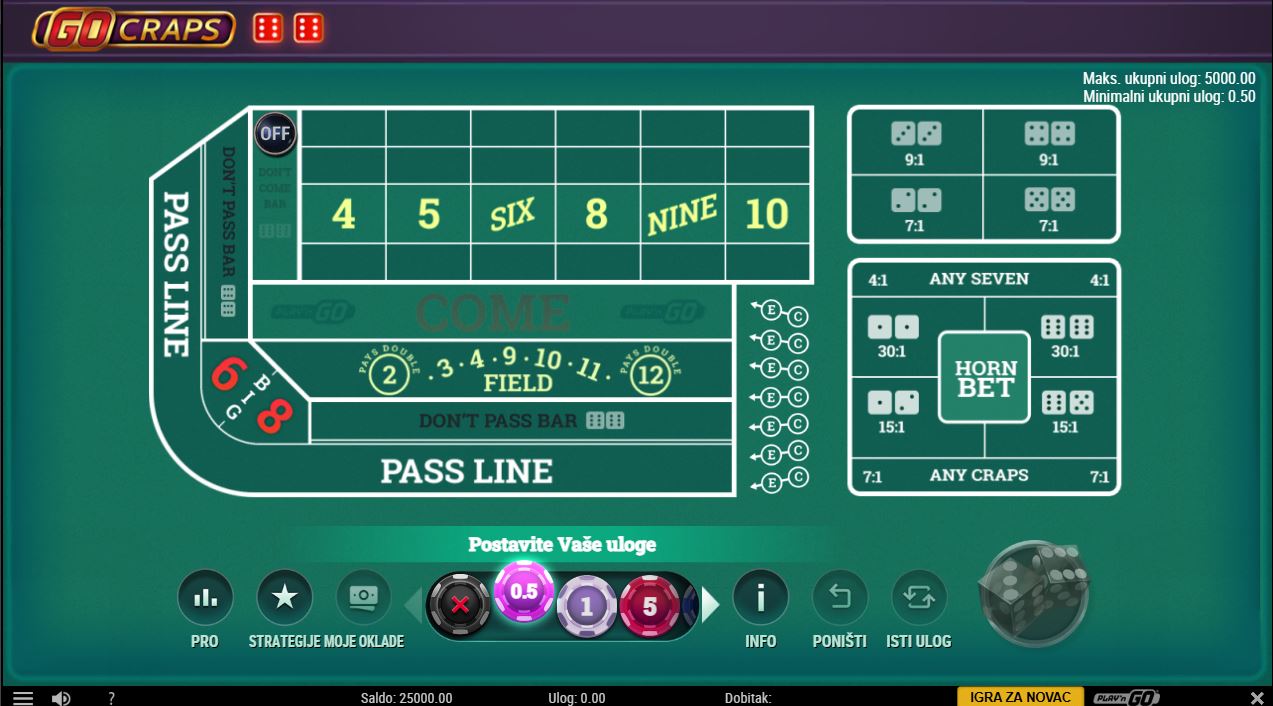The image size is (1273, 706).
Task: Bet ace-deuce 15:1 dice
Action: point(893,412)
